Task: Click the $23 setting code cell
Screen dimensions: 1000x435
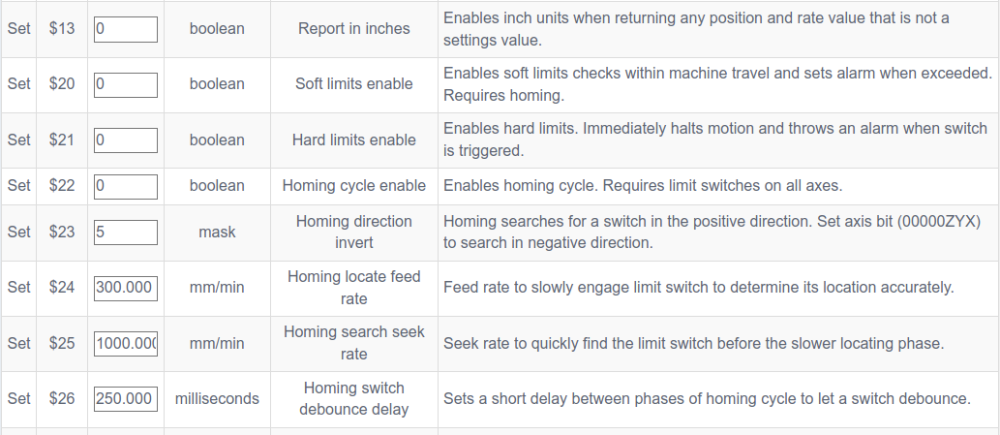Action: click(62, 232)
